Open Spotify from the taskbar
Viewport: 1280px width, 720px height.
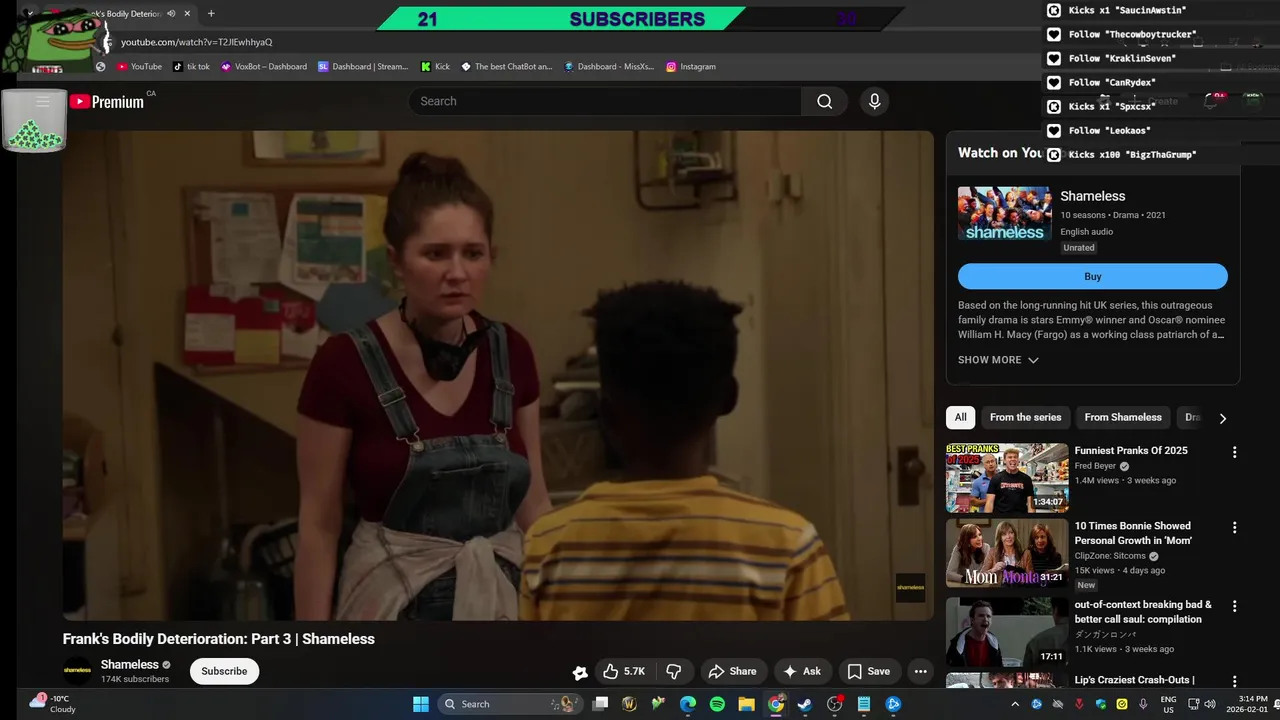click(x=717, y=704)
